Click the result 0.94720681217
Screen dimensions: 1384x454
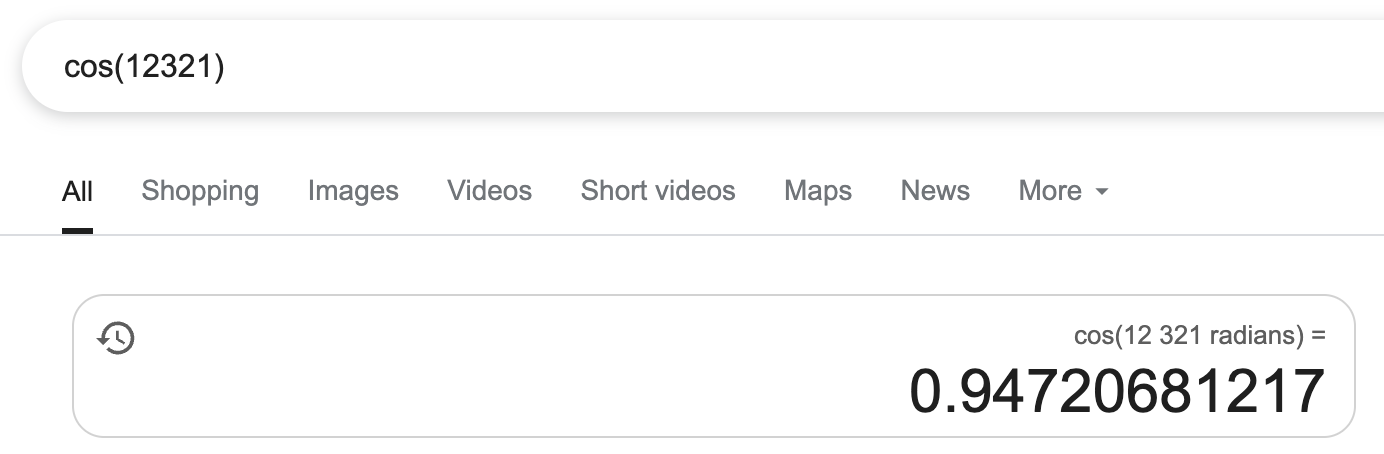(x=1116, y=391)
